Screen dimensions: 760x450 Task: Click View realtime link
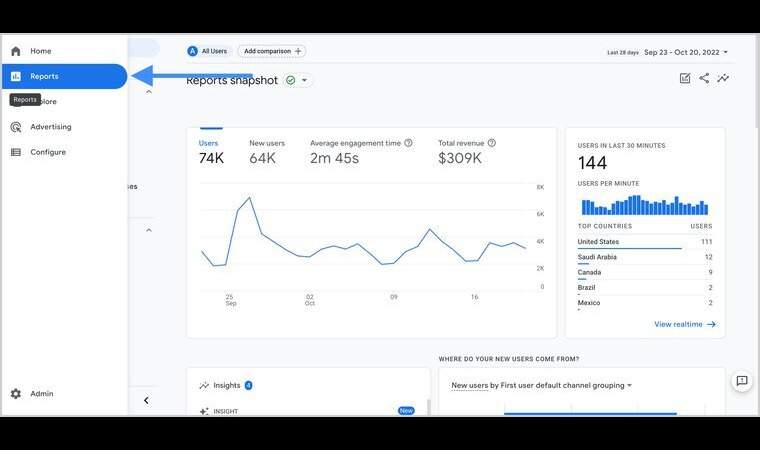pyautogui.click(x=685, y=324)
